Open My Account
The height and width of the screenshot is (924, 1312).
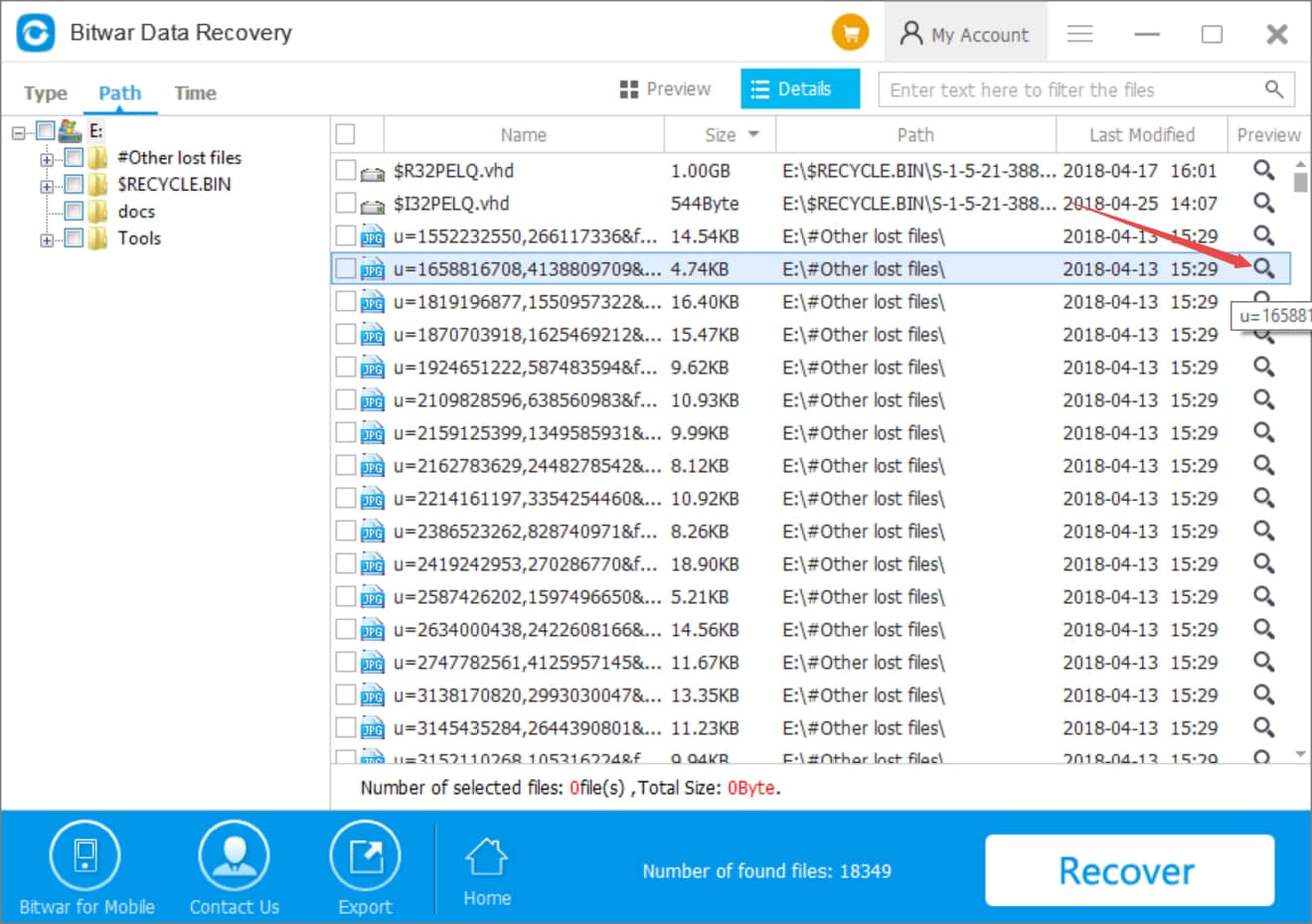click(965, 34)
